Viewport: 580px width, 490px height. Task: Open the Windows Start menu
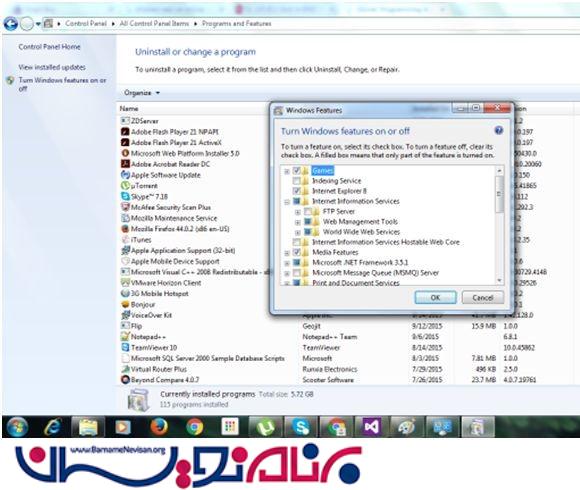coord(17,427)
